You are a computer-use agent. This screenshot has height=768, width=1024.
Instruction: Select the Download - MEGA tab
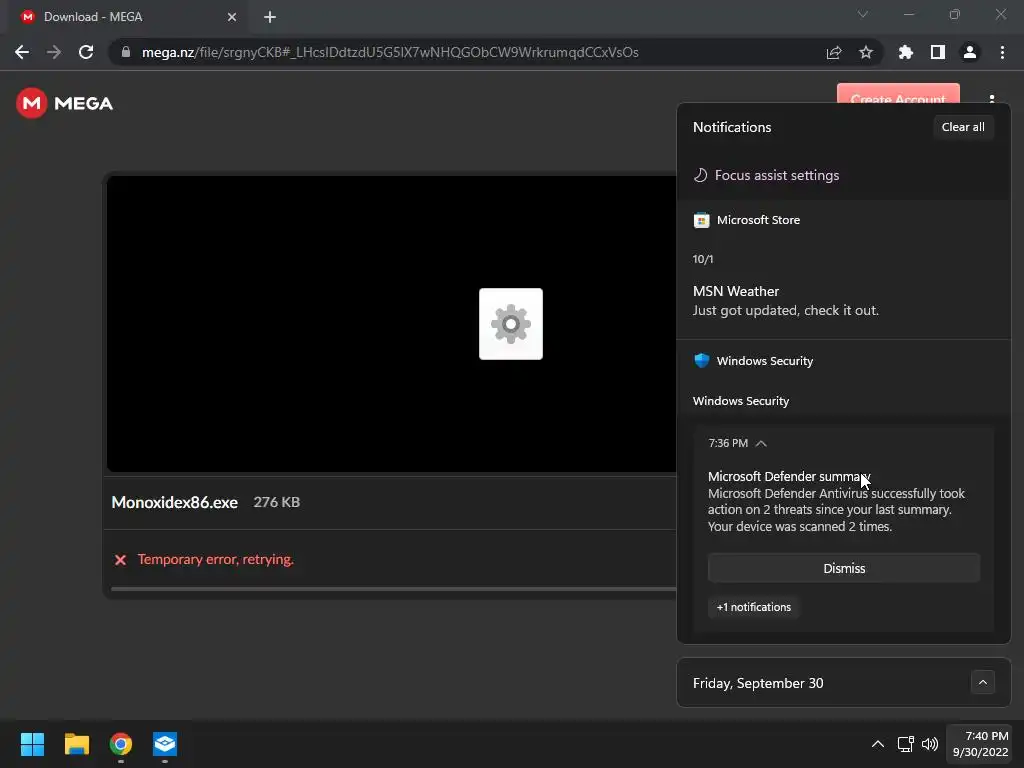126,17
